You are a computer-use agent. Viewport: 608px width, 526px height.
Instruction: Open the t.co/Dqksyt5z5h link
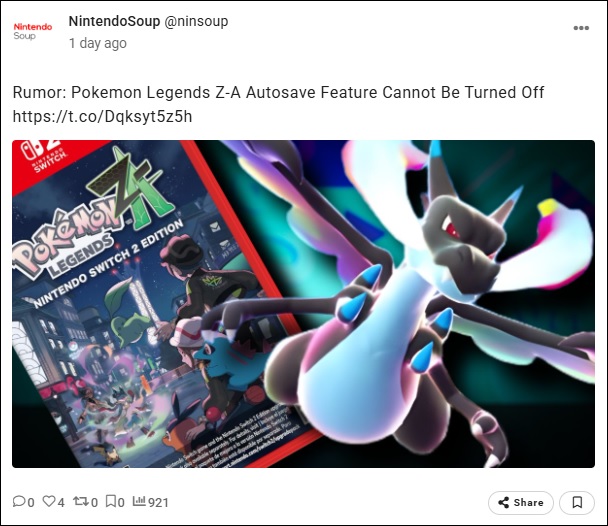[x=102, y=116]
